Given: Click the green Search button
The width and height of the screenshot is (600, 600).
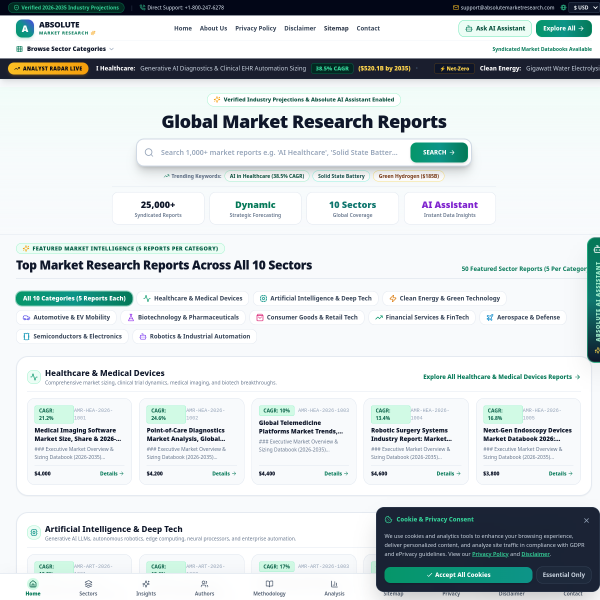Looking at the screenshot, I should click(x=439, y=152).
